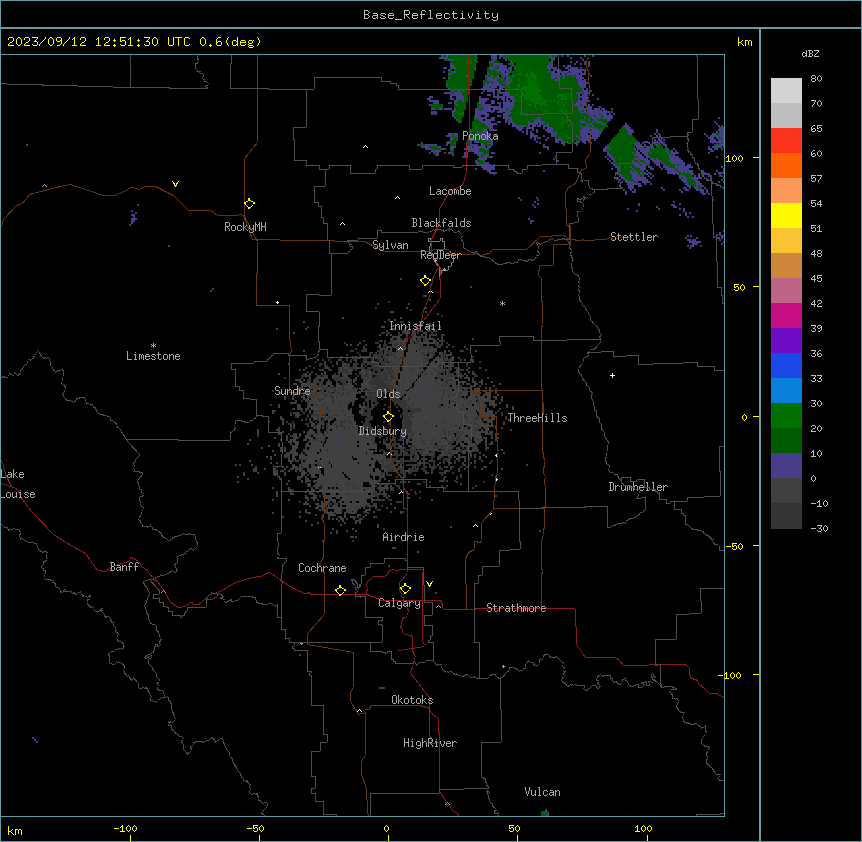
Task: Click the 30 dBZ light blue swatch
Action: (786, 390)
